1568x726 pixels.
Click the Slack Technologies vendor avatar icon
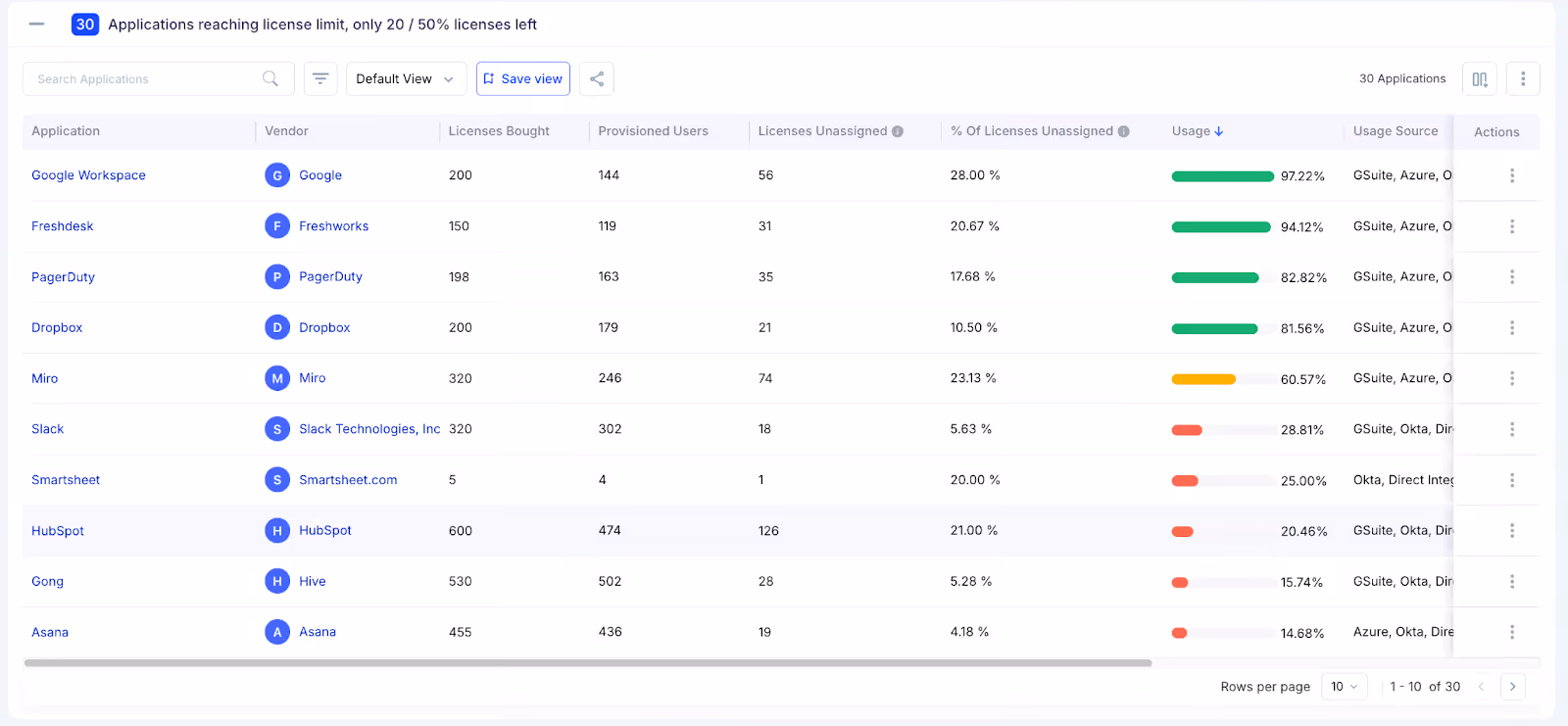277,429
